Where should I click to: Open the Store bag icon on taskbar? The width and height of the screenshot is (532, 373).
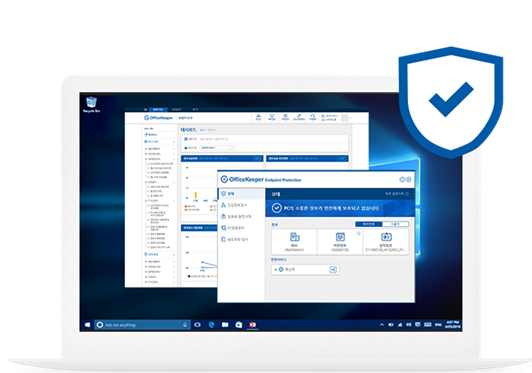click(x=239, y=325)
